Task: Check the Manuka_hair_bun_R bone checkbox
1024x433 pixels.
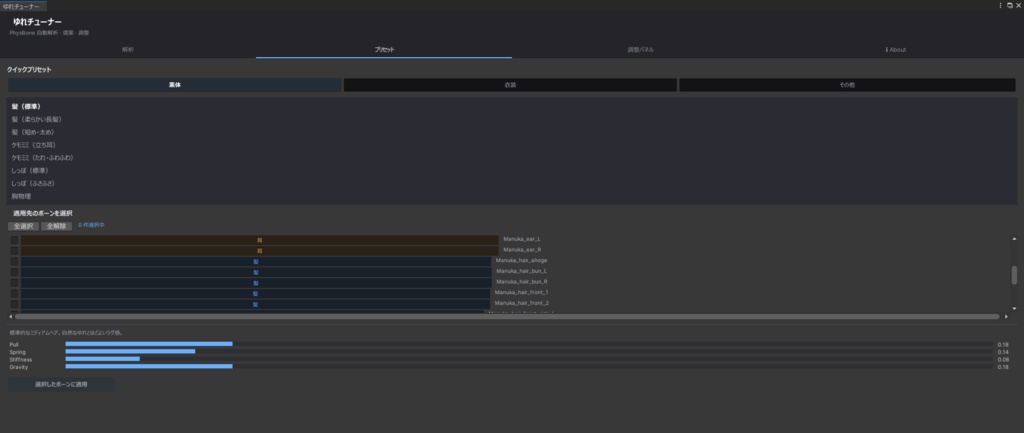Action: 14,283
